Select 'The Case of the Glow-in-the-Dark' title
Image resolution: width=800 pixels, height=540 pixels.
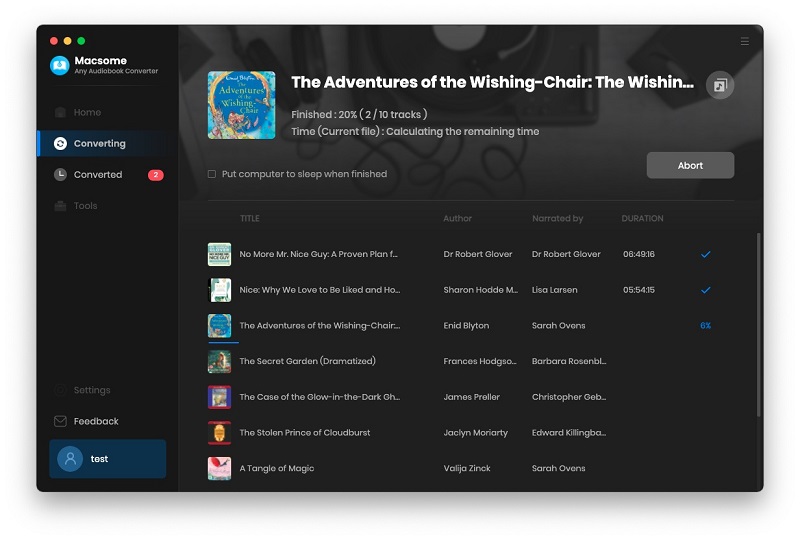click(x=320, y=397)
